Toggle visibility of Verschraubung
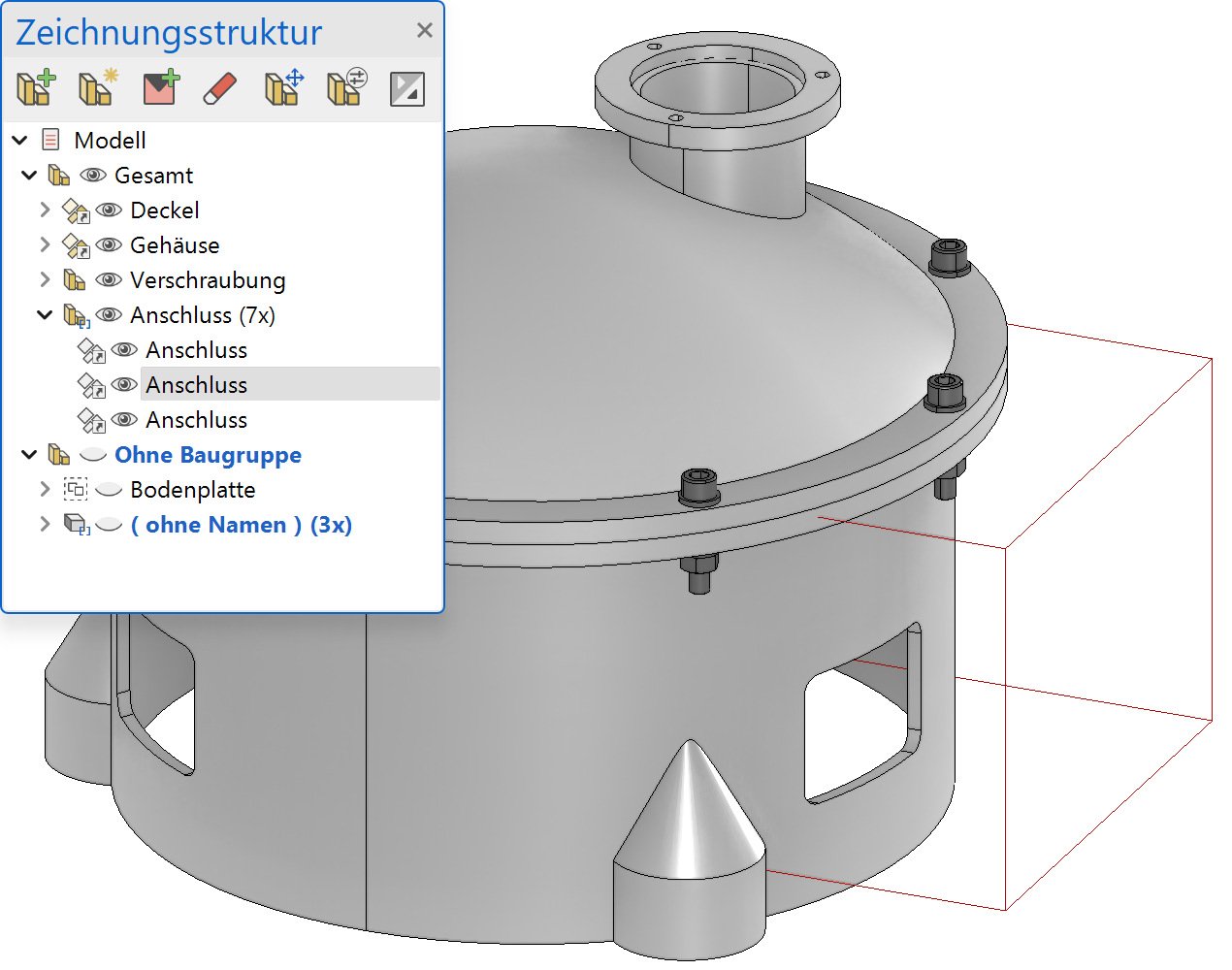Screen dimensions: 1232x970 (x=109, y=280)
